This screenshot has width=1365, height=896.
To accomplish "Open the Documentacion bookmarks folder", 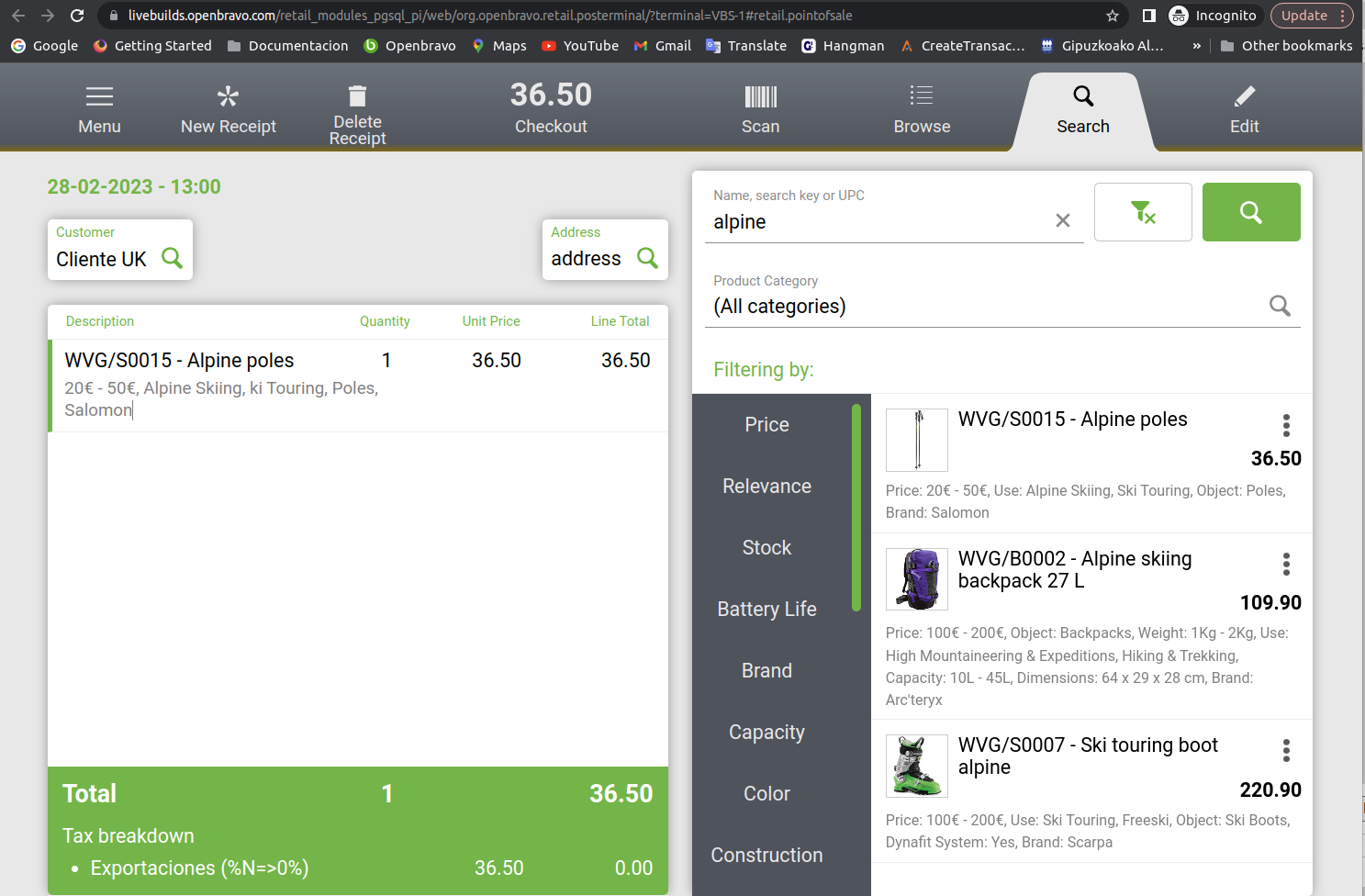I will click(x=287, y=46).
